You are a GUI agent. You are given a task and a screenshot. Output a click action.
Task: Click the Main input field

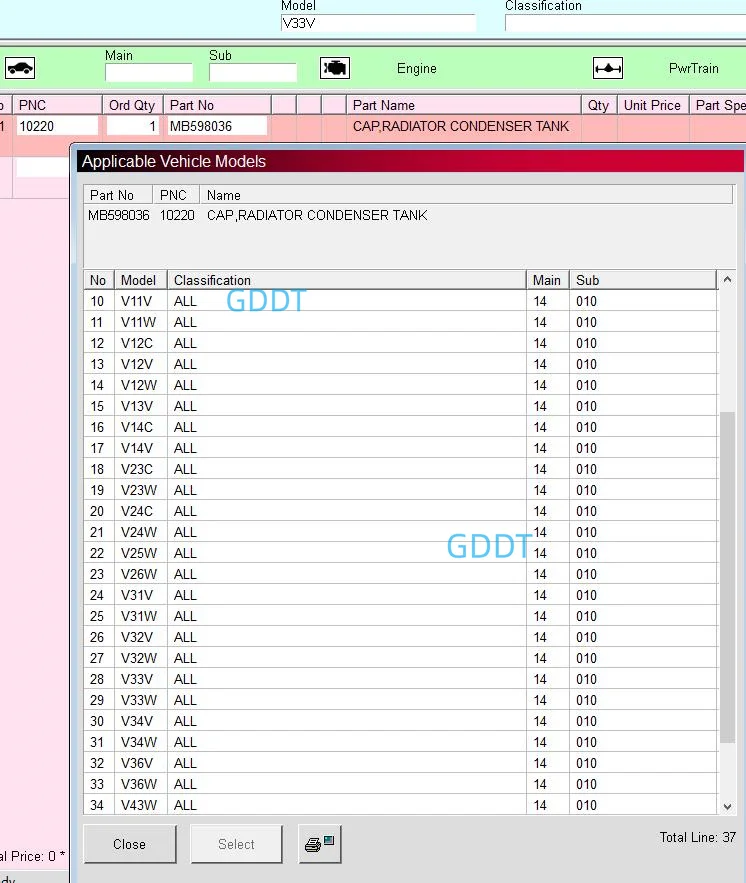(x=149, y=73)
